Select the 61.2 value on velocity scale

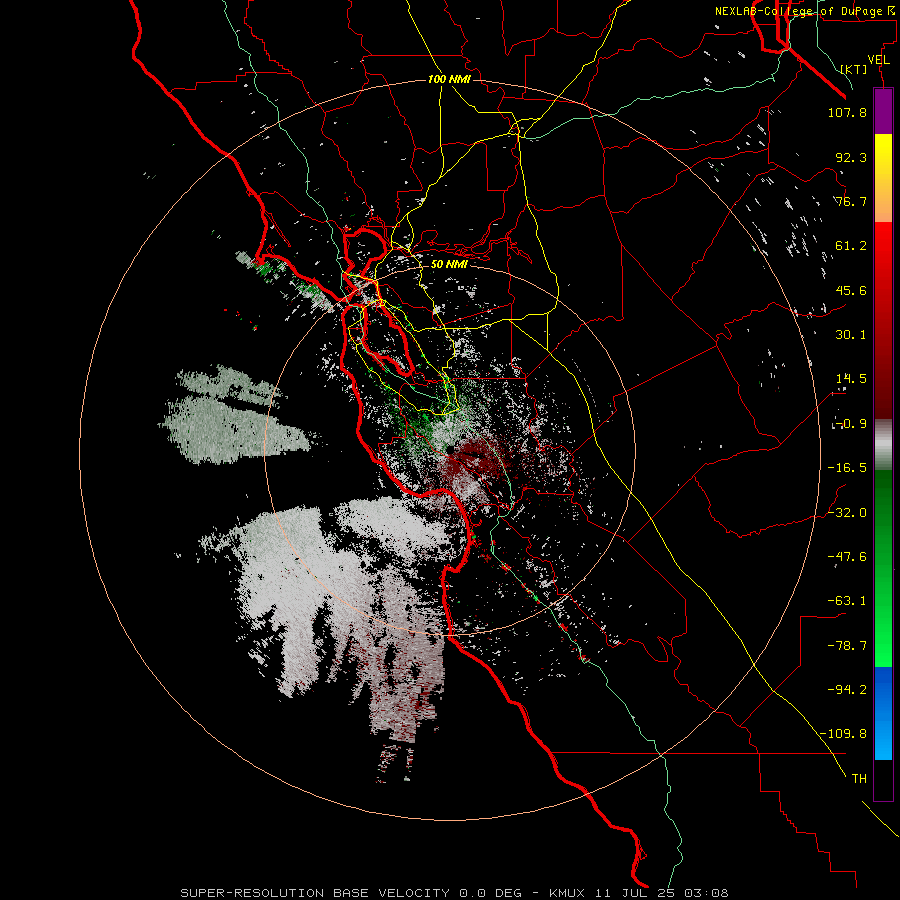[x=851, y=246]
